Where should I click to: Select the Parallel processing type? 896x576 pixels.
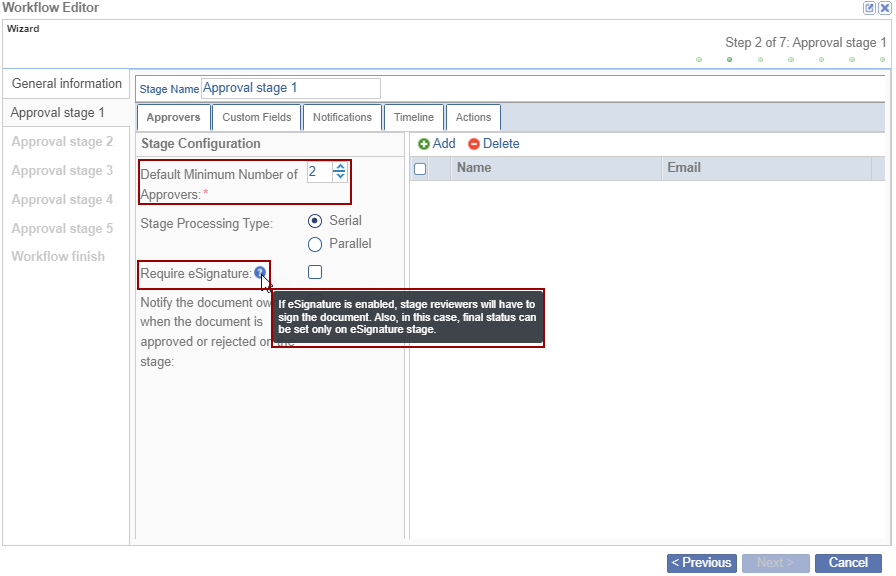315,244
